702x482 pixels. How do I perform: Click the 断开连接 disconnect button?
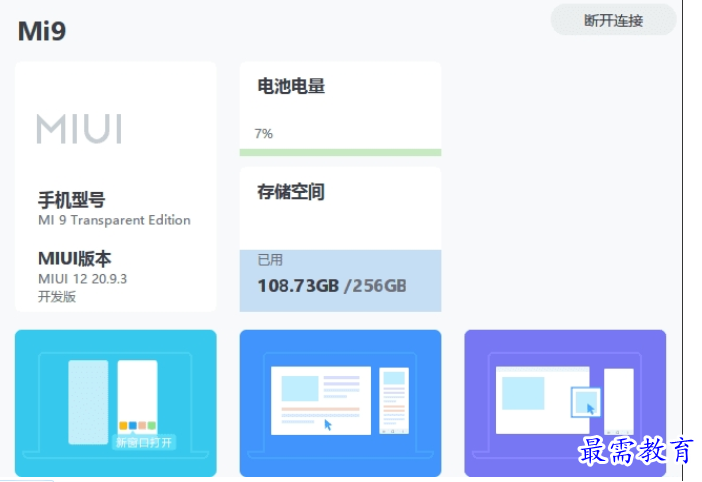coord(613,20)
